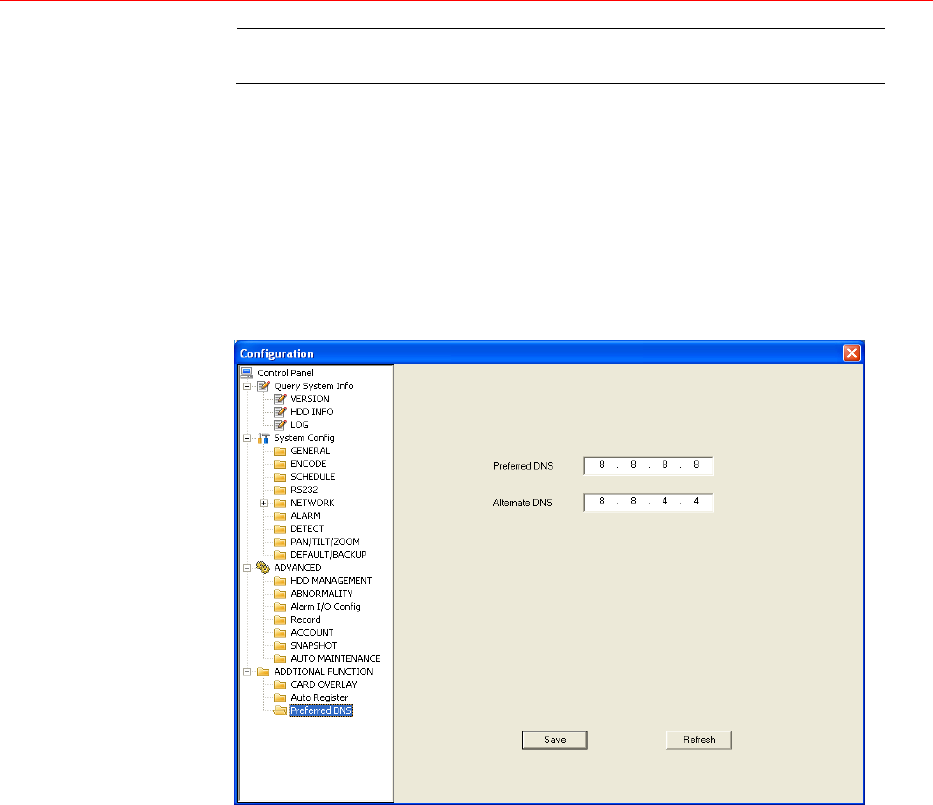The height and width of the screenshot is (805, 933).
Task: Open the Auto Register entry
Action: pyautogui.click(x=319, y=698)
